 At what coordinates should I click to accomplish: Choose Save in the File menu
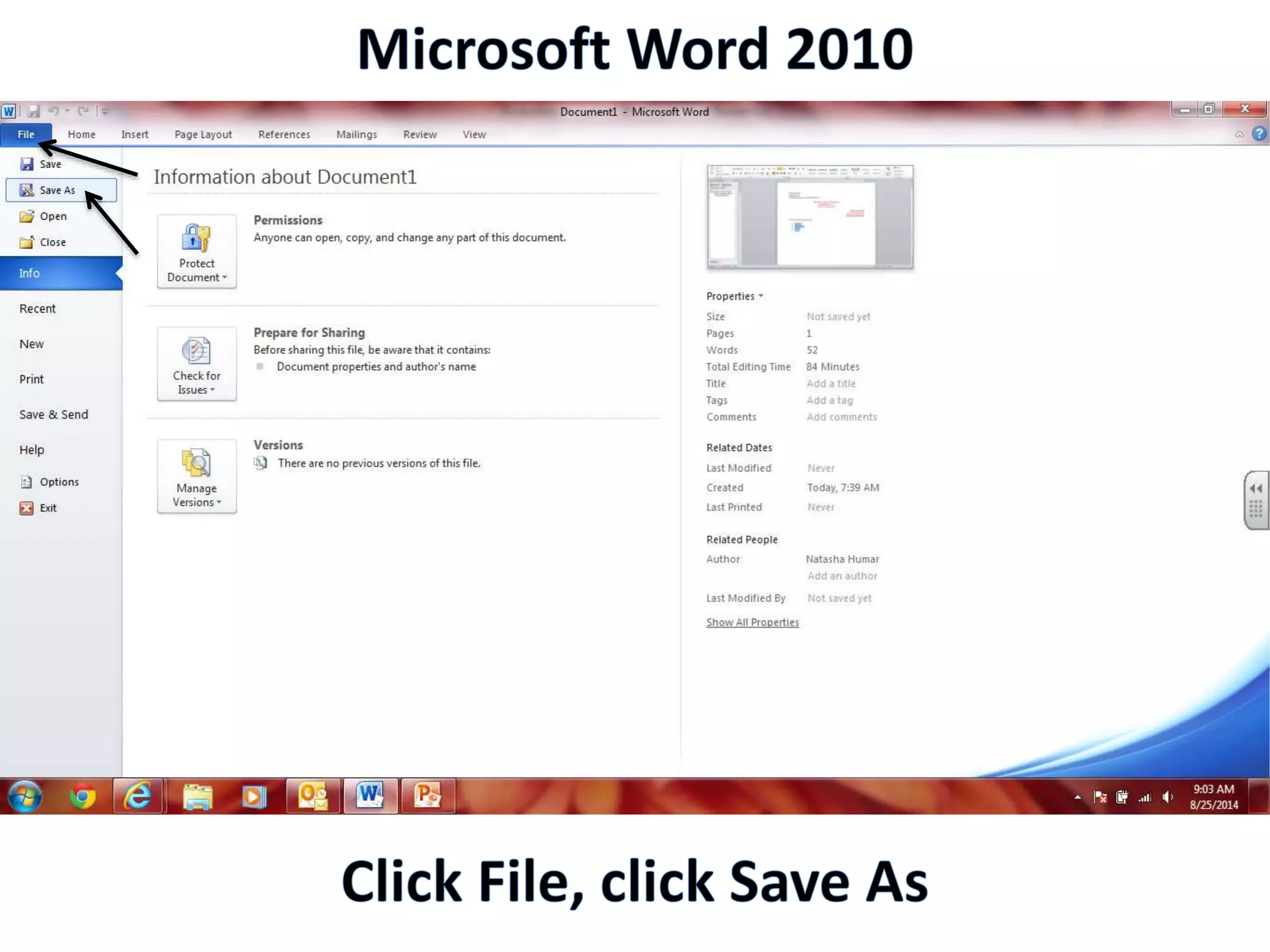point(61,164)
